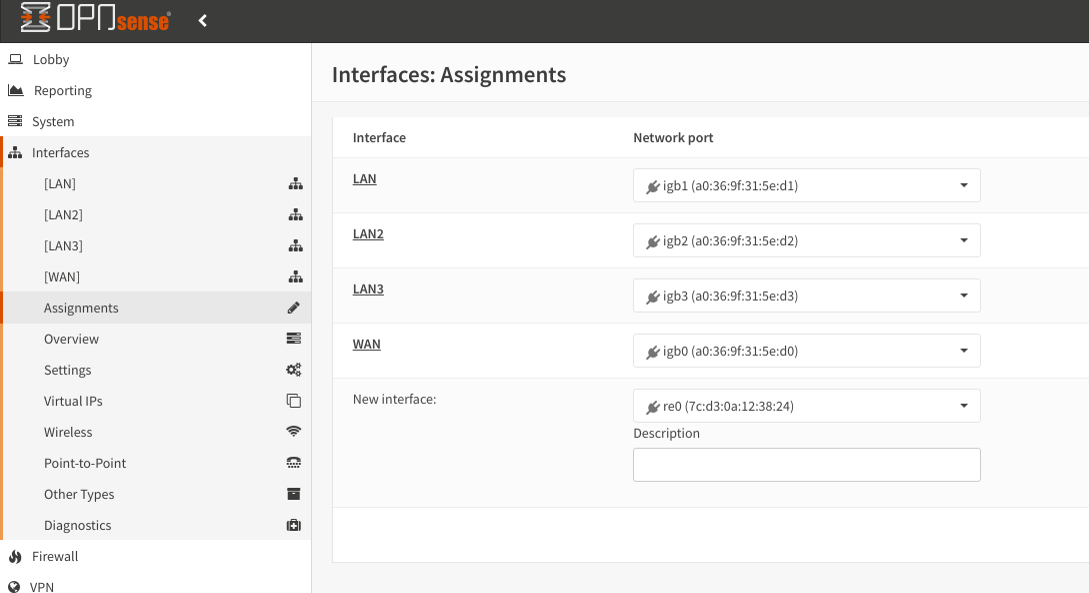This screenshot has height=593, width=1089.
Task: Click the LAN interface link
Action: (x=365, y=178)
